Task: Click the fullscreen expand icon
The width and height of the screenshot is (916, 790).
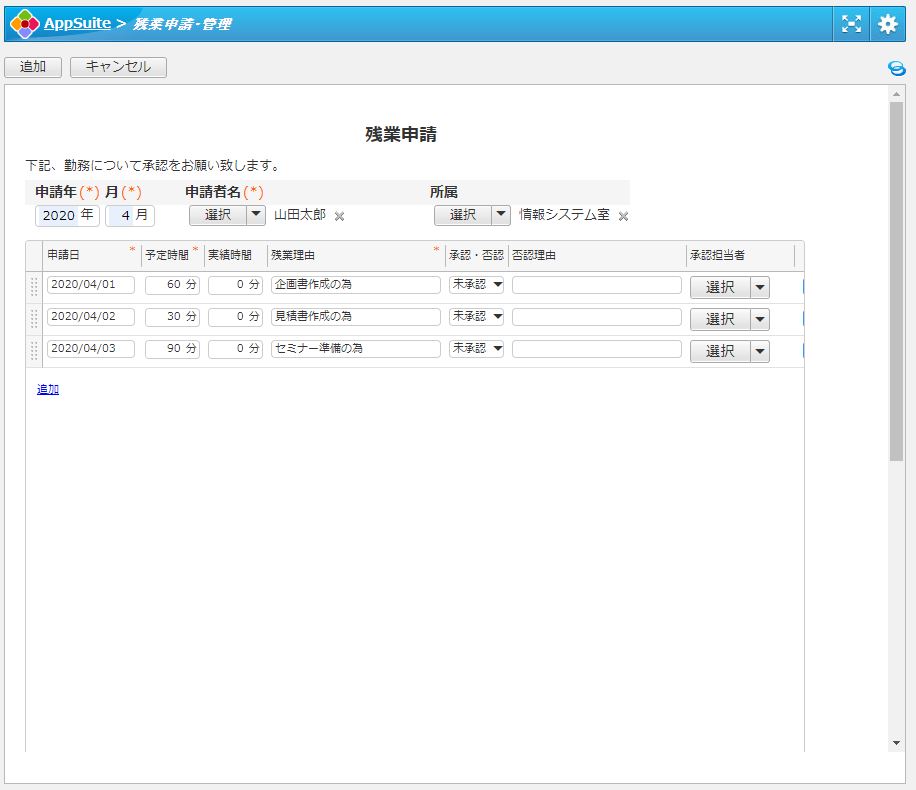Action: pos(851,24)
